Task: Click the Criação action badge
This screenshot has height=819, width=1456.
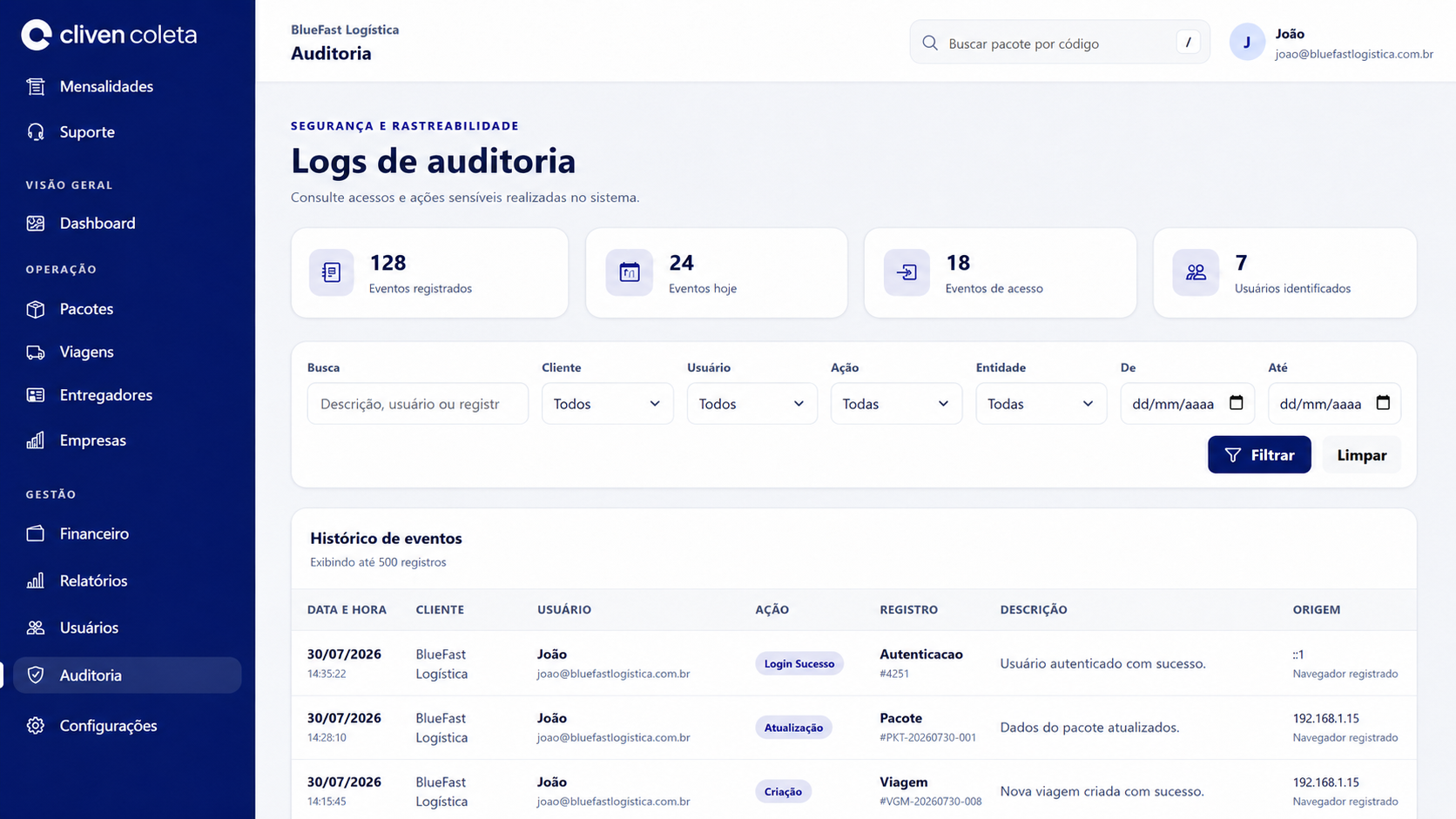Action: [x=783, y=791]
